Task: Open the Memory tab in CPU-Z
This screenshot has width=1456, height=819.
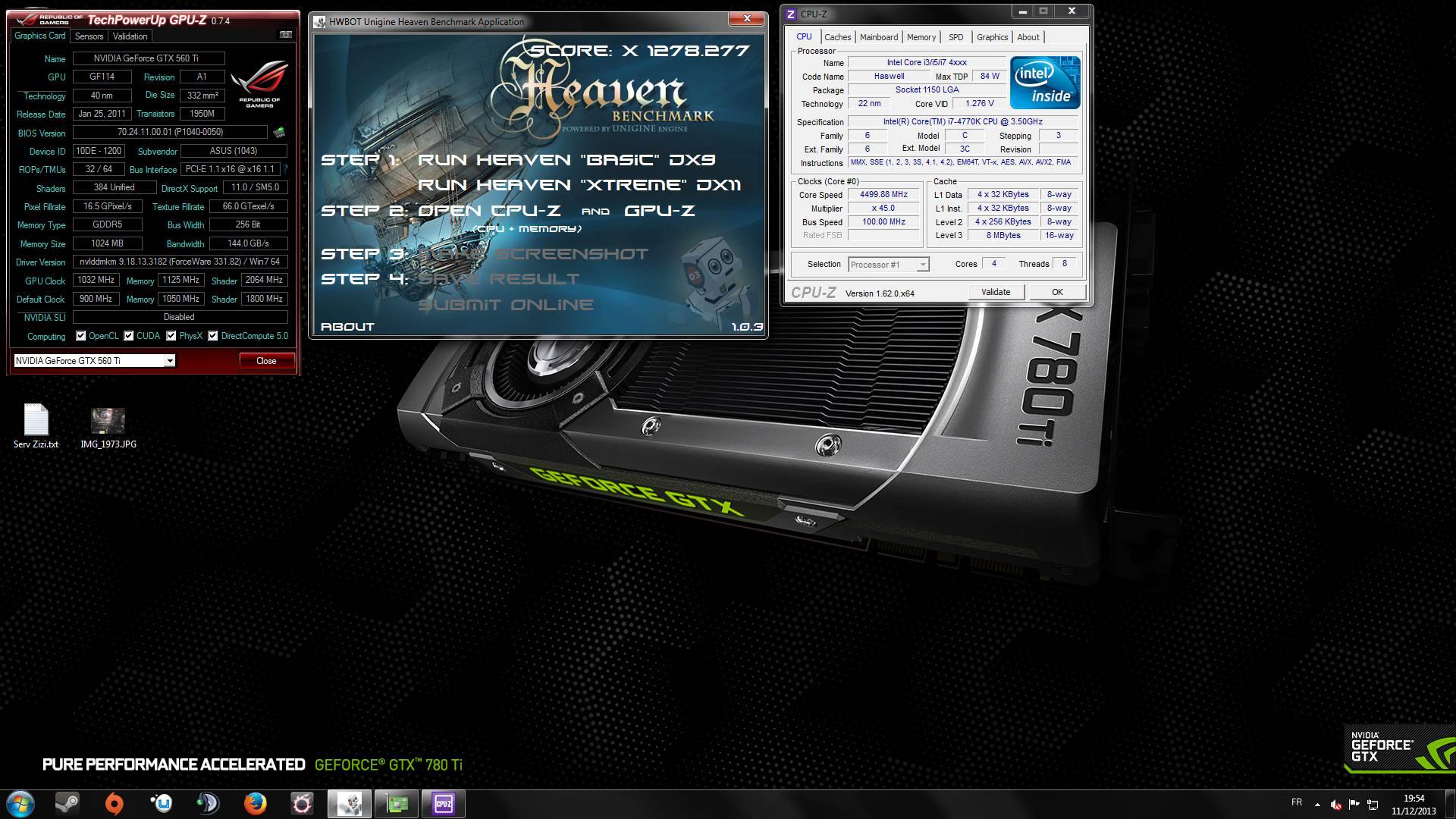Action: tap(921, 37)
